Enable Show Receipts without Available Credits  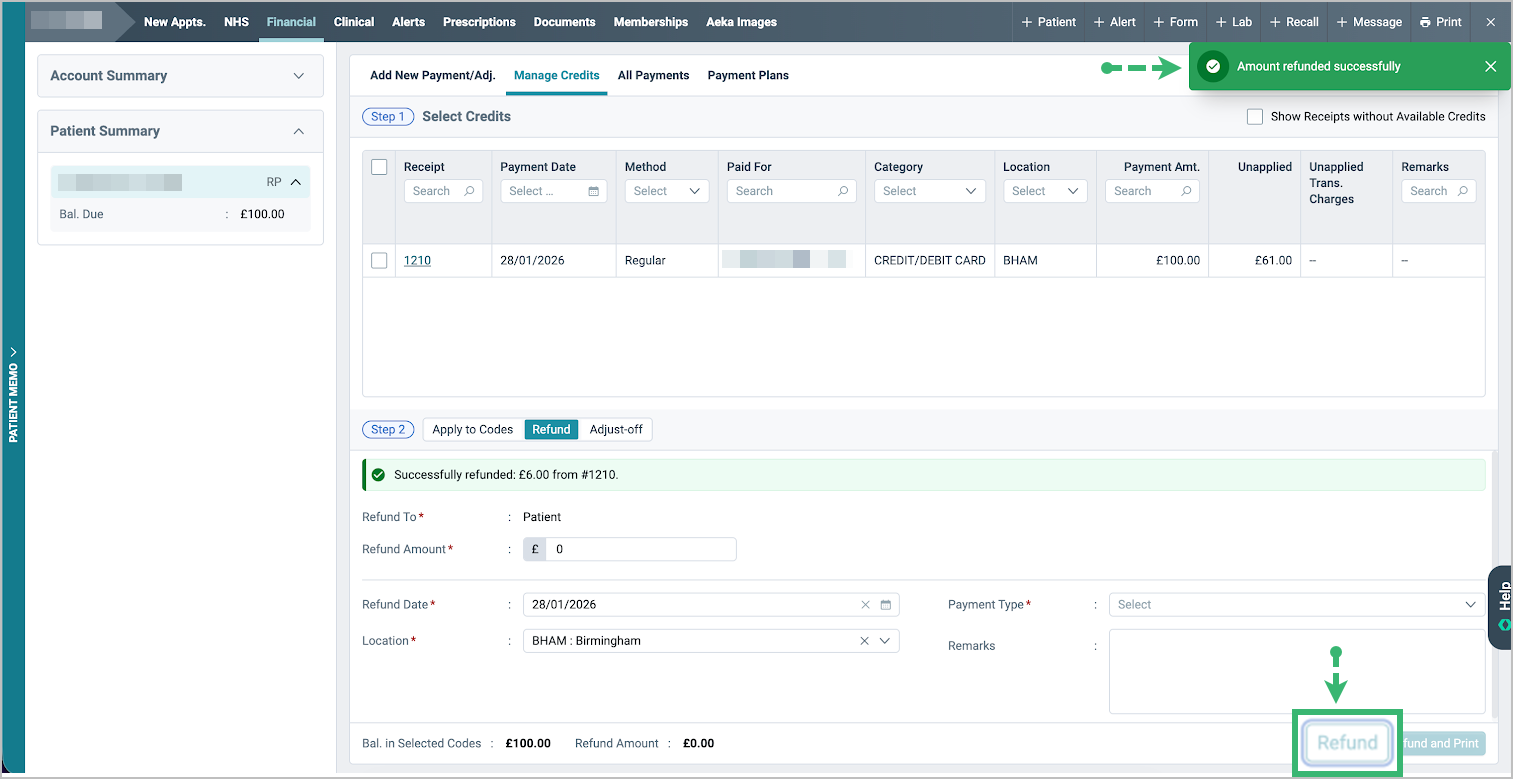coord(1255,116)
